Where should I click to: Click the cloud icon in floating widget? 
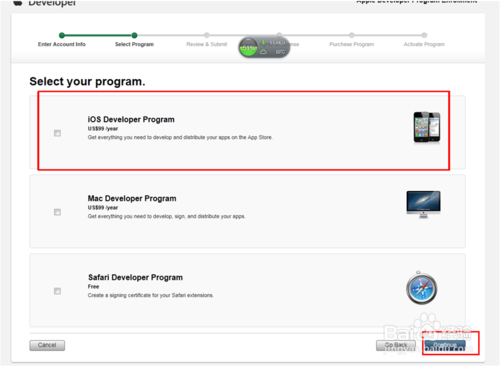click(x=263, y=52)
